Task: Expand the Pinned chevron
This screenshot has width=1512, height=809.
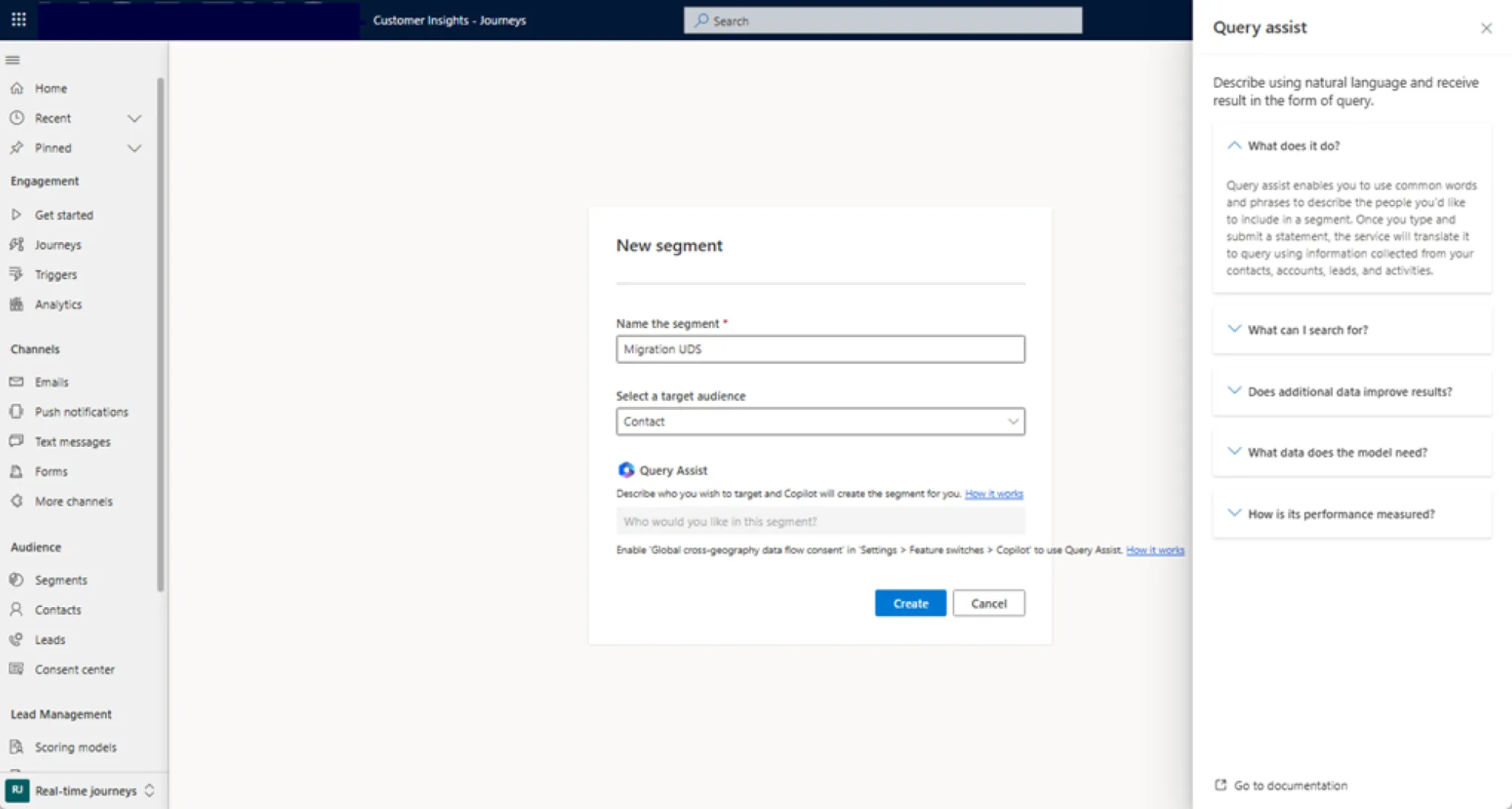Action: coord(135,148)
